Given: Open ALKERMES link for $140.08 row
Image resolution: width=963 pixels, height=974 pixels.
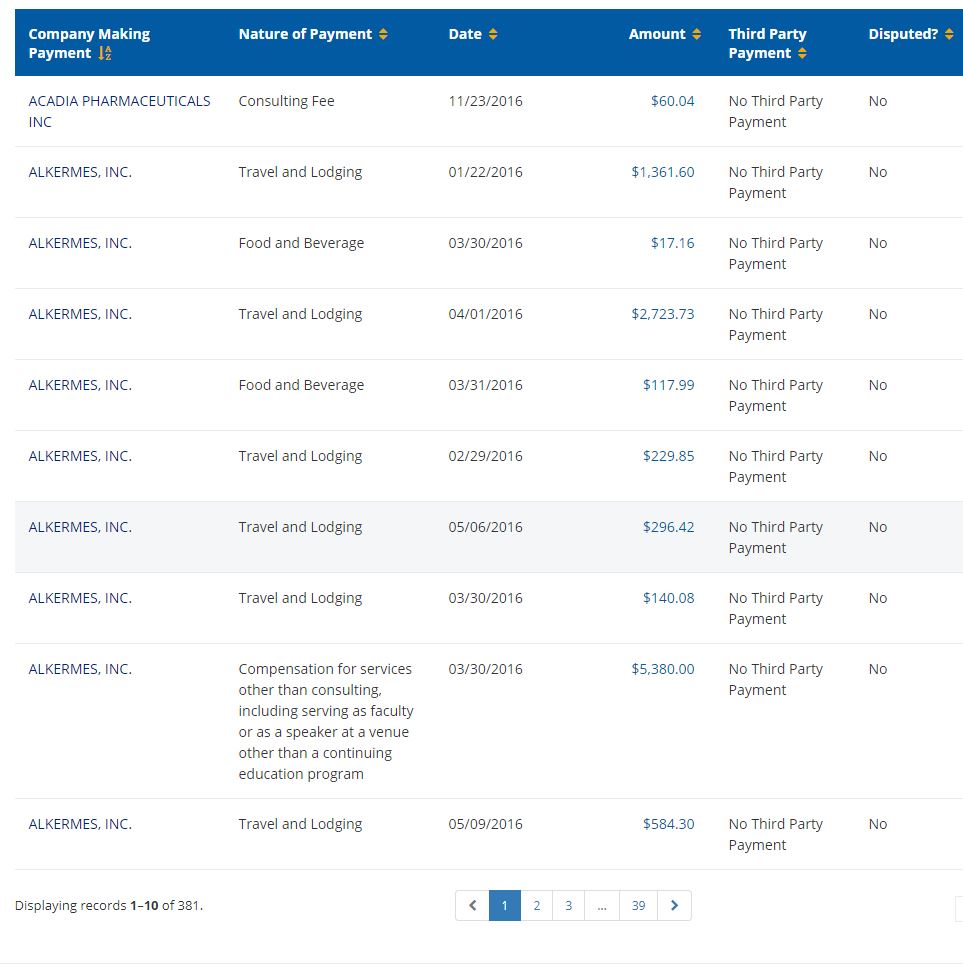Looking at the screenshot, I should pos(80,598).
